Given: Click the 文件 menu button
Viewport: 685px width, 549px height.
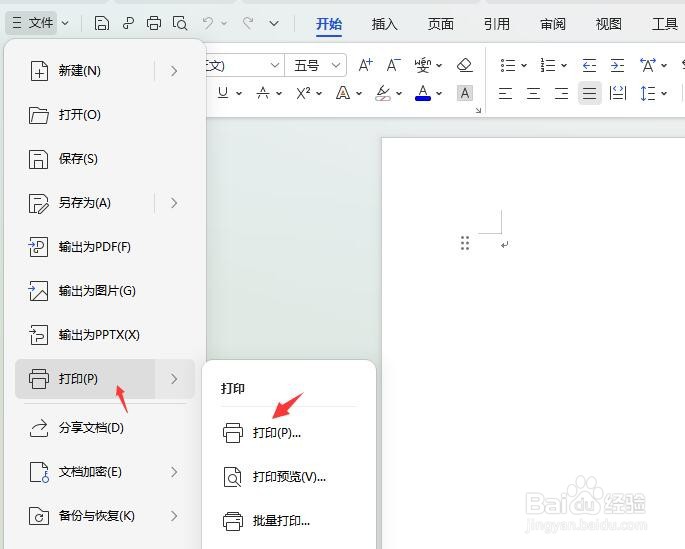Looking at the screenshot, I should pos(32,23).
